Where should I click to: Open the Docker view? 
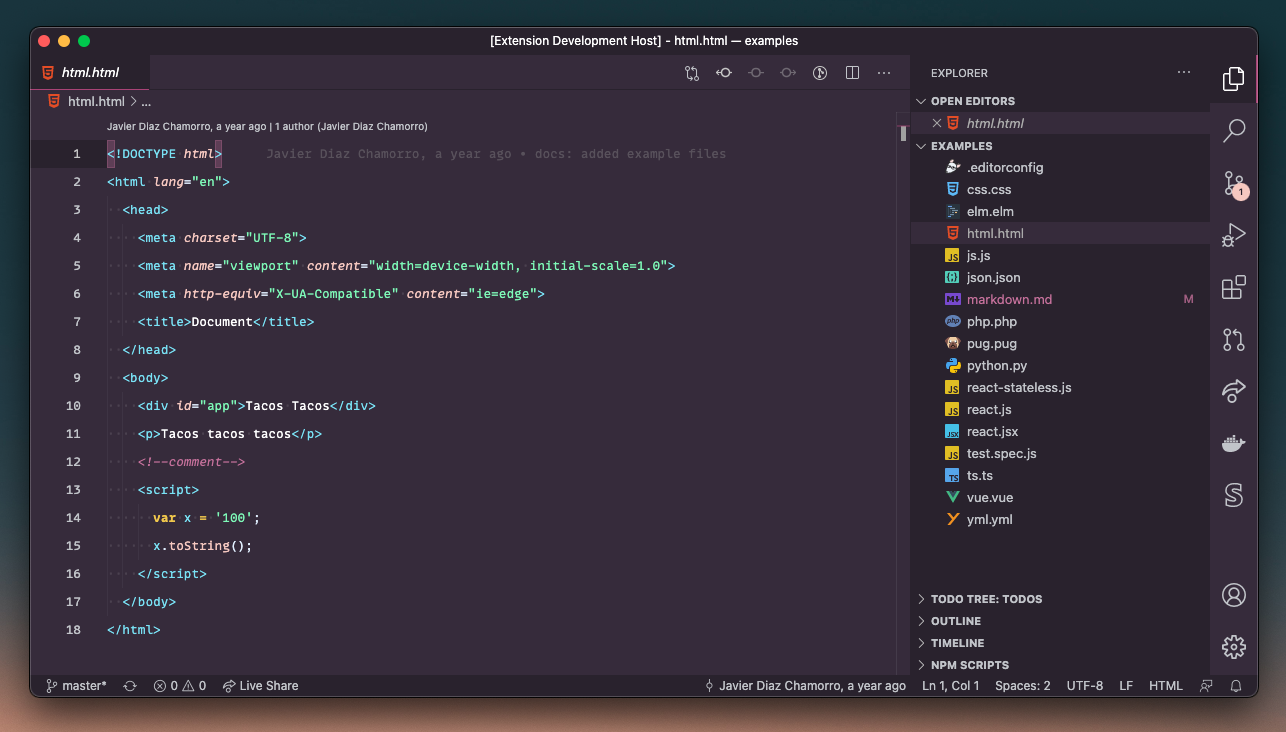[x=1234, y=443]
